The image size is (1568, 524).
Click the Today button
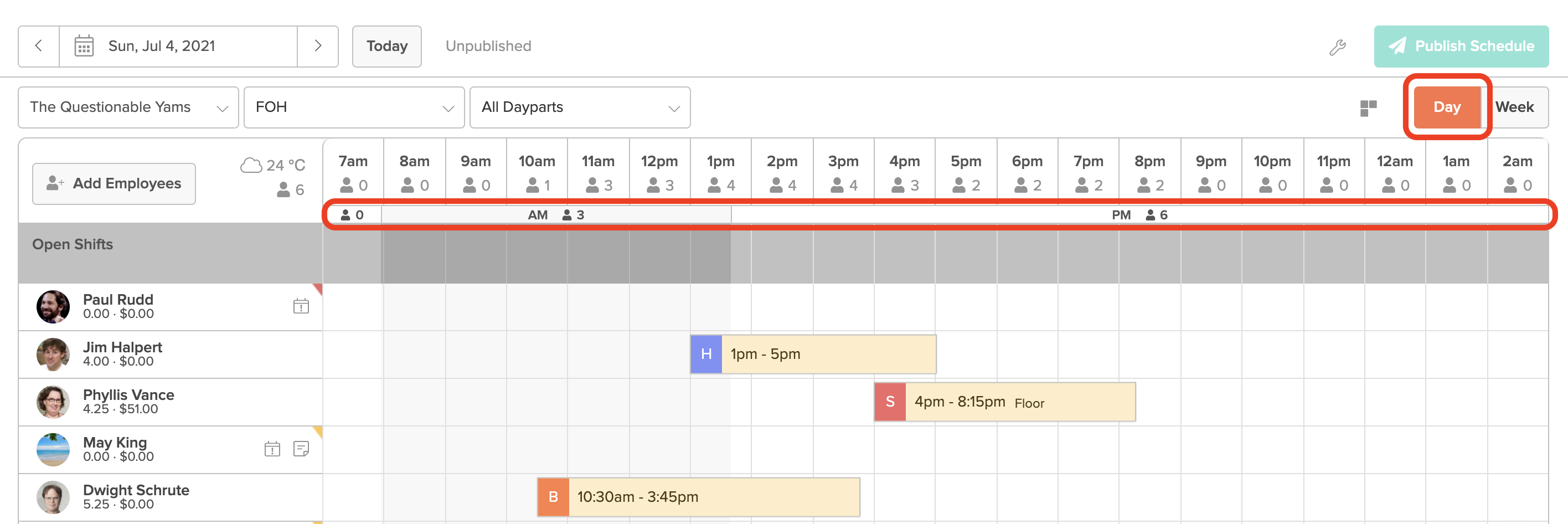[387, 47]
